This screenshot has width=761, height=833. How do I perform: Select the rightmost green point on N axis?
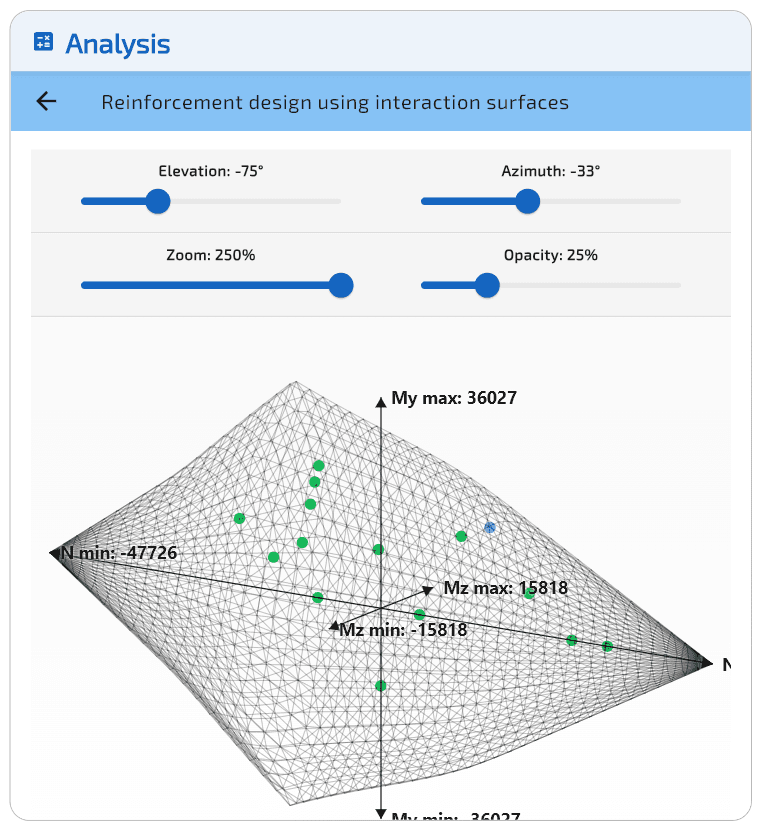pos(607,646)
